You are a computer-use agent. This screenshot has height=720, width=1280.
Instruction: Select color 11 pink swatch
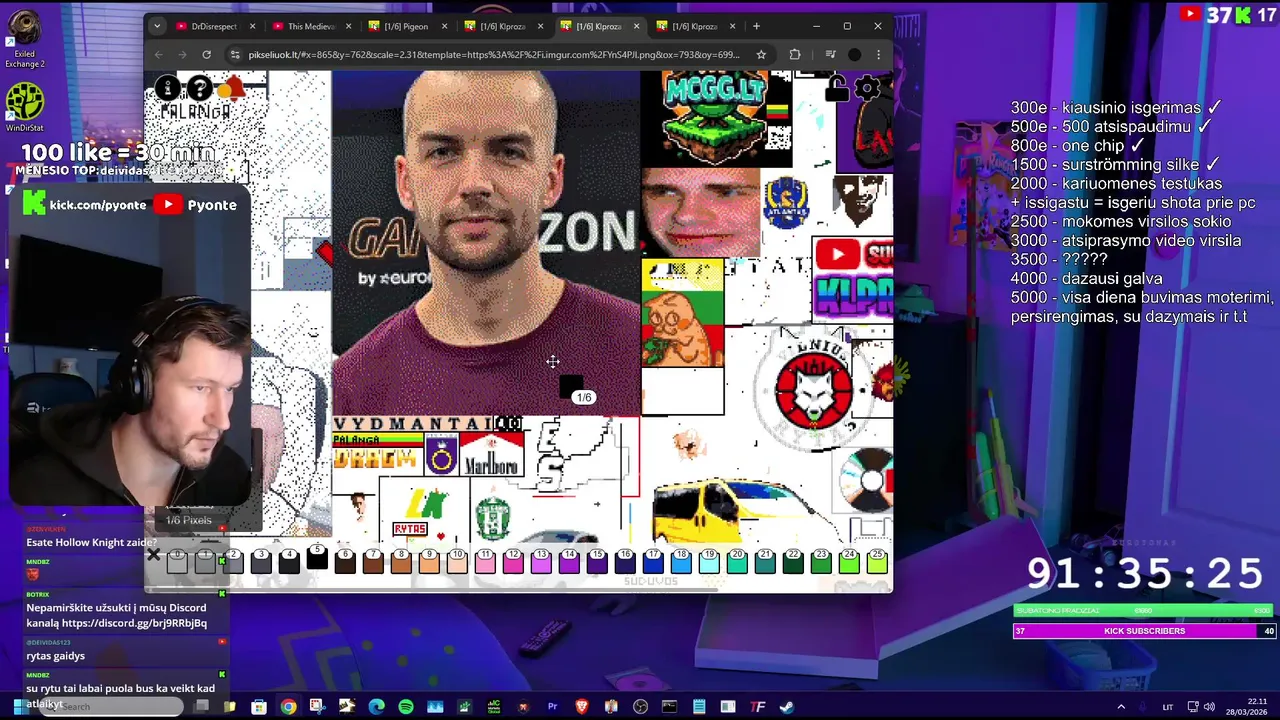485,561
